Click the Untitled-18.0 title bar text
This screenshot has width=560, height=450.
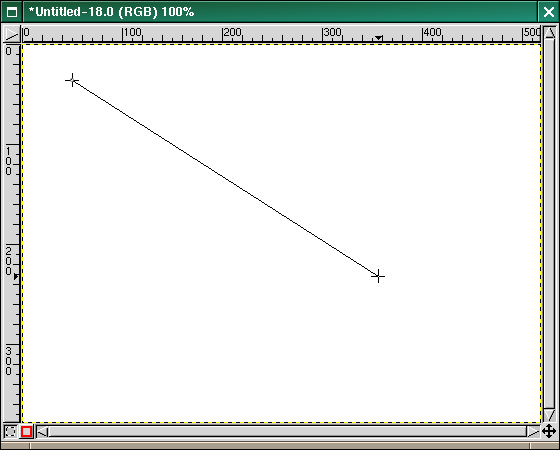[x=111, y=12]
